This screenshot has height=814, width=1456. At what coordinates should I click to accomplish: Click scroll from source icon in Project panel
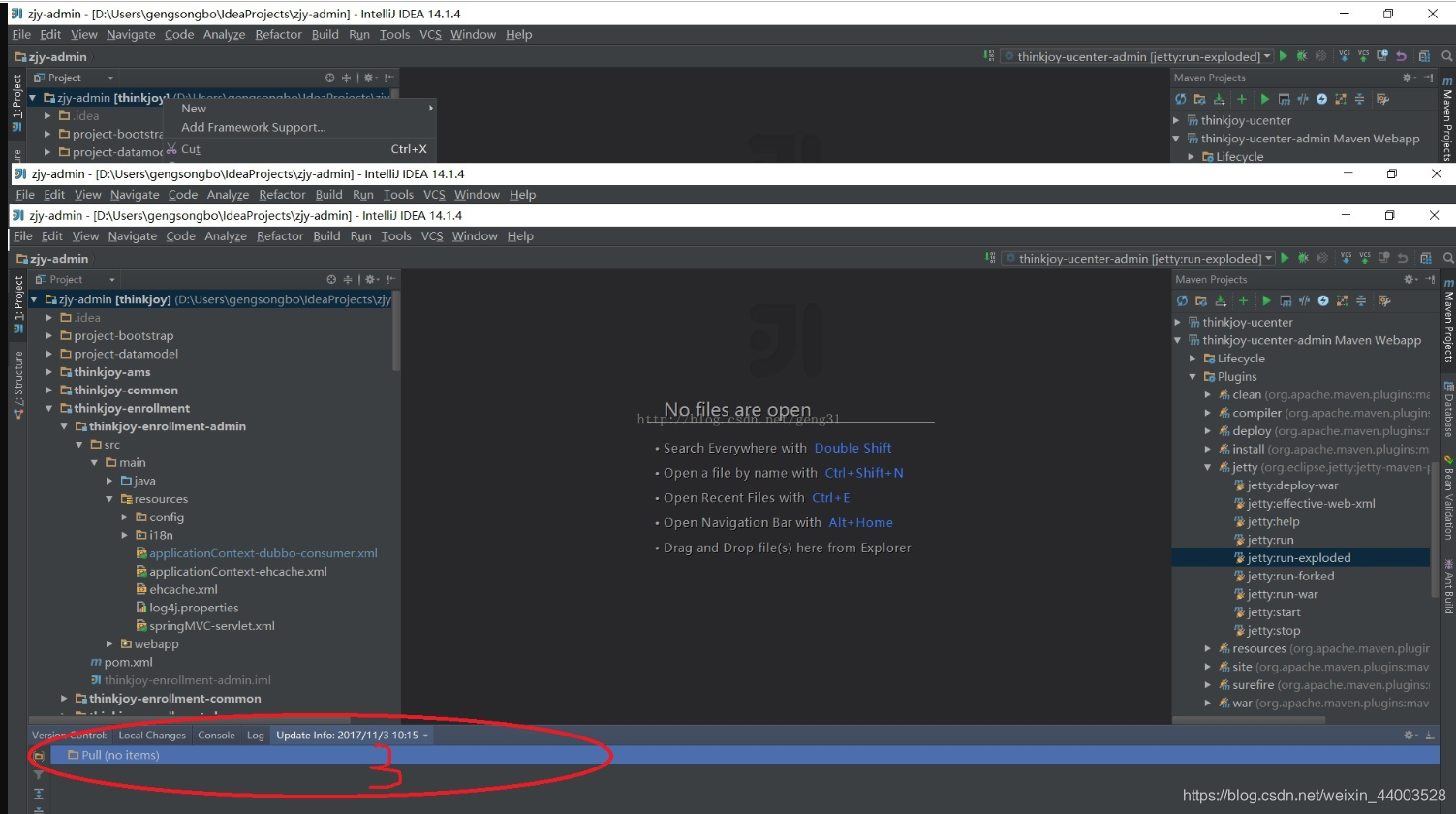tap(331, 279)
